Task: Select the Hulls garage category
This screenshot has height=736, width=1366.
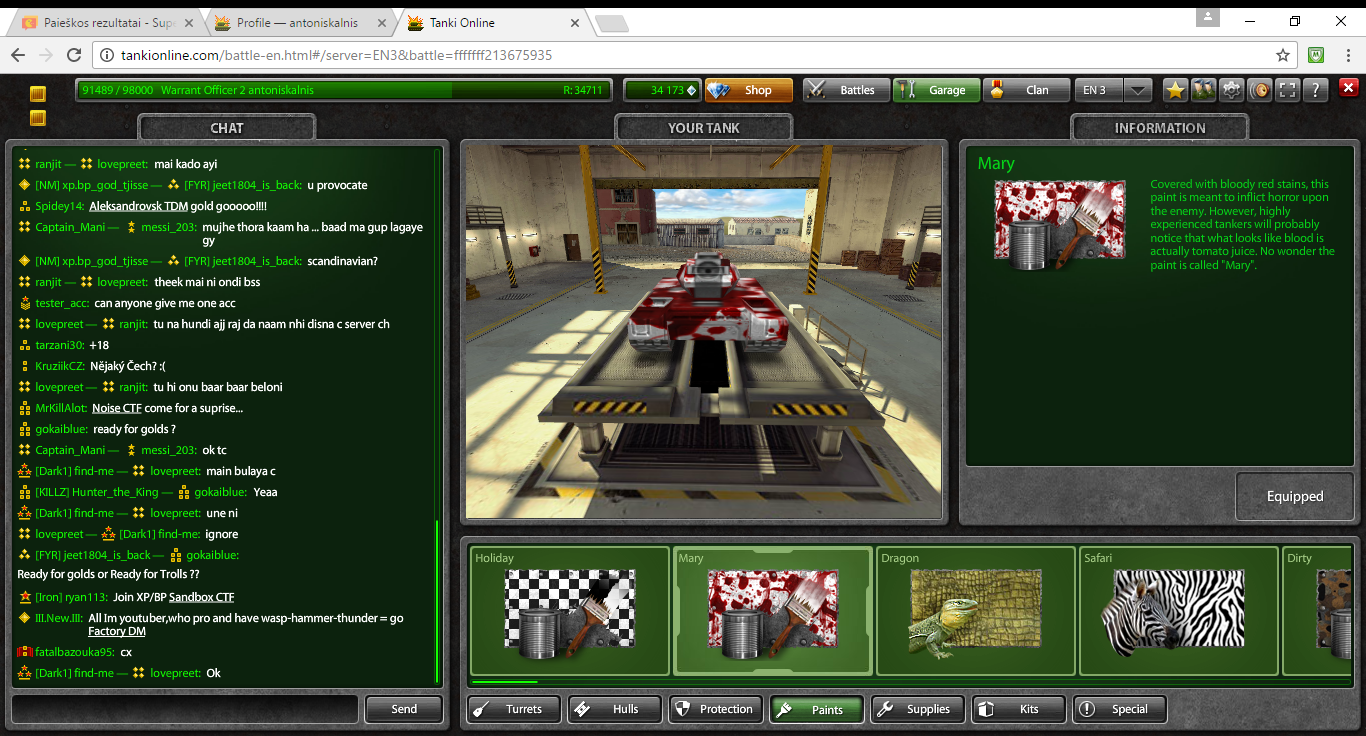Action: pyautogui.click(x=615, y=709)
